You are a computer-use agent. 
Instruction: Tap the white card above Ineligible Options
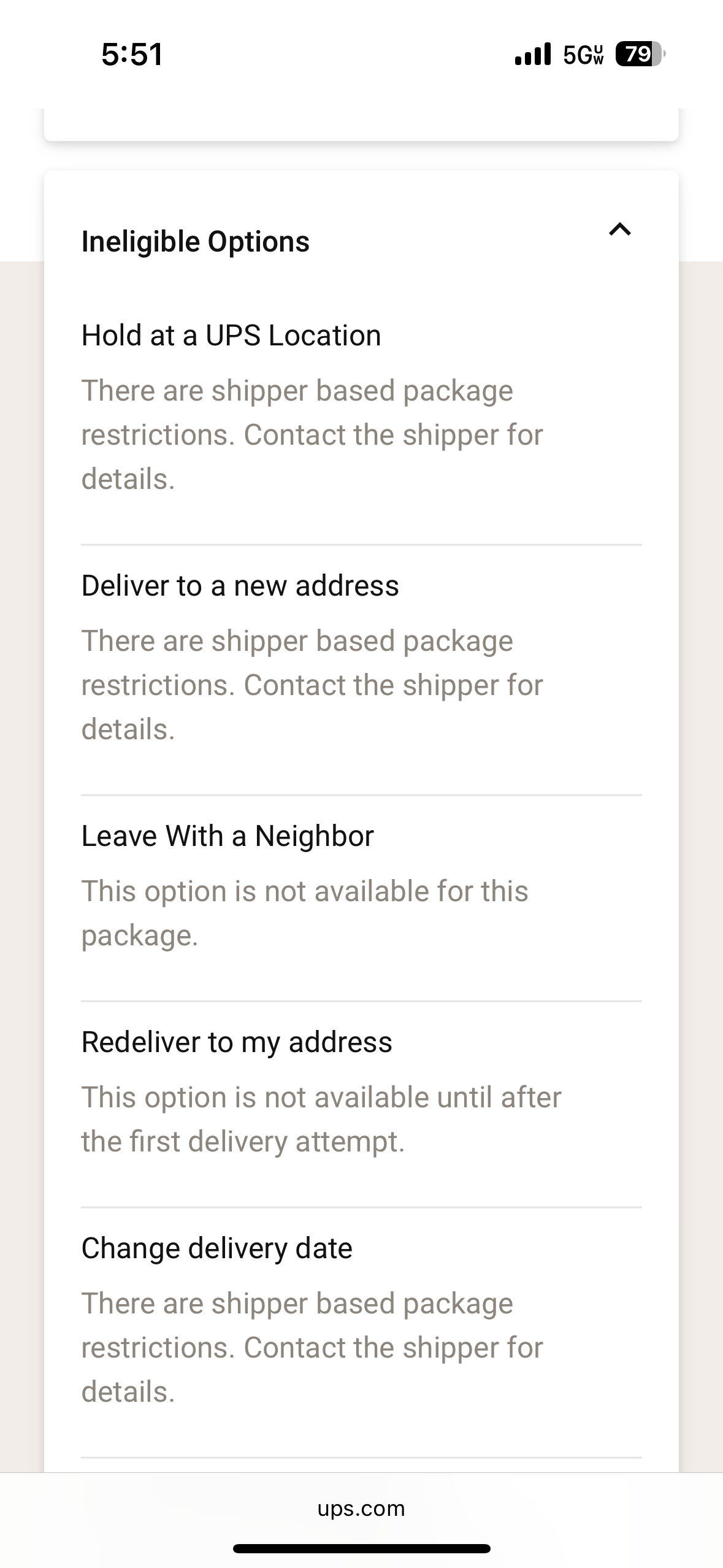(x=361, y=125)
